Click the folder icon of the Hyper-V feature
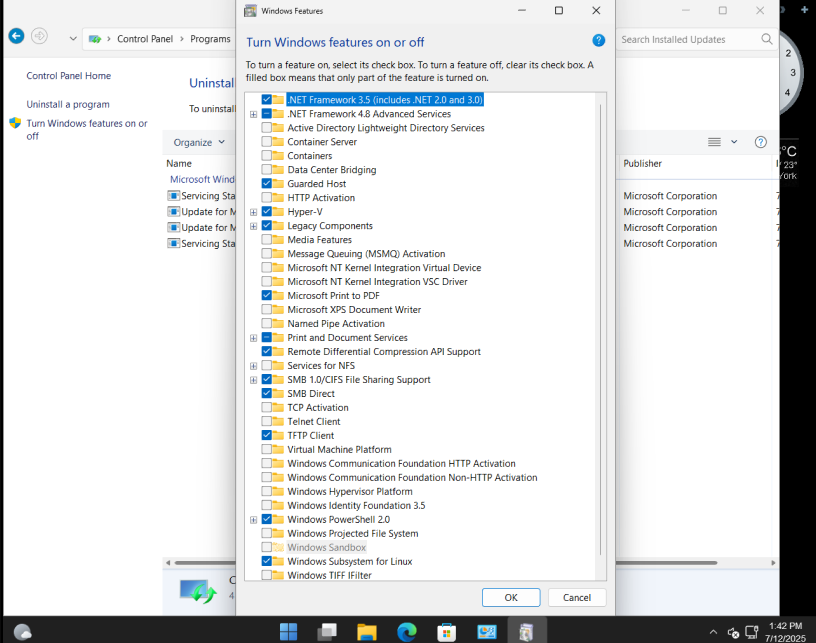The height and width of the screenshot is (643, 816). (278, 212)
